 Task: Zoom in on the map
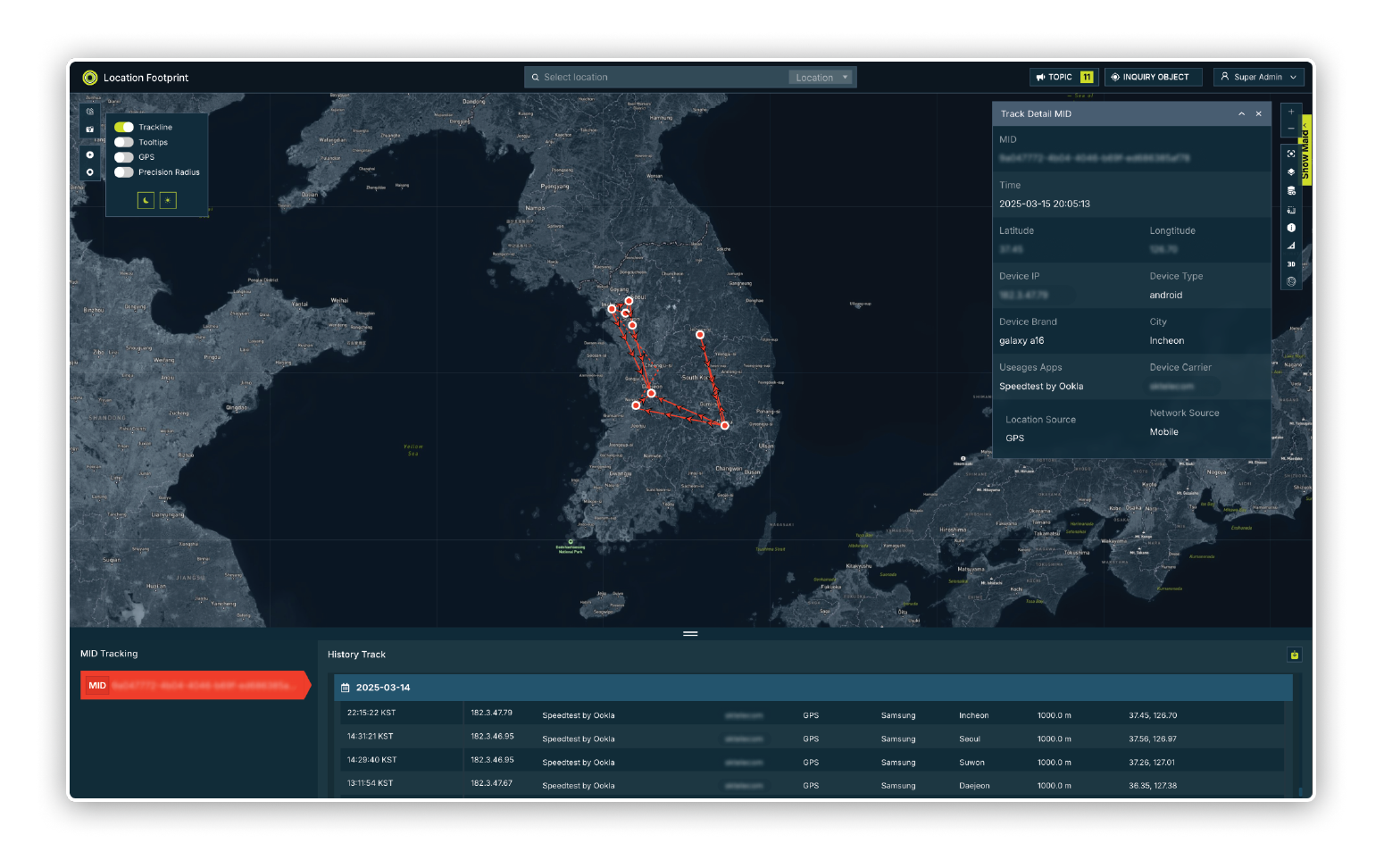(1291, 112)
